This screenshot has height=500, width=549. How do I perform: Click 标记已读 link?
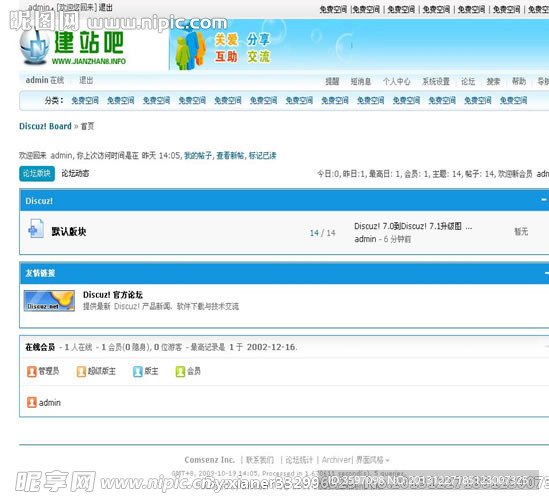tap(262, 155)
